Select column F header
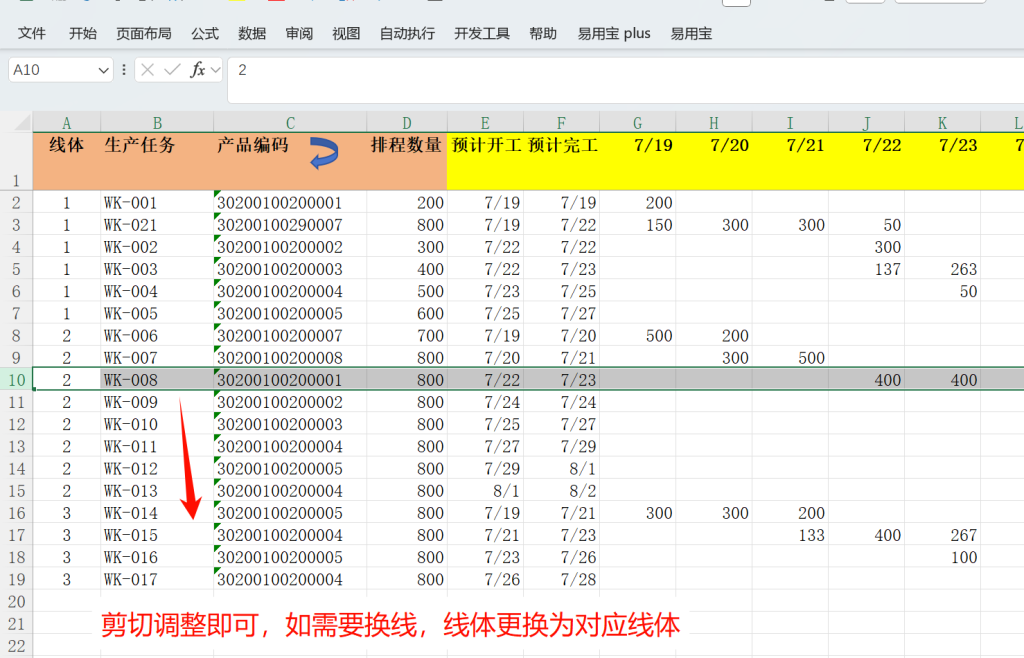Screen dimensions: 1024x658 (x=561, y=123)
